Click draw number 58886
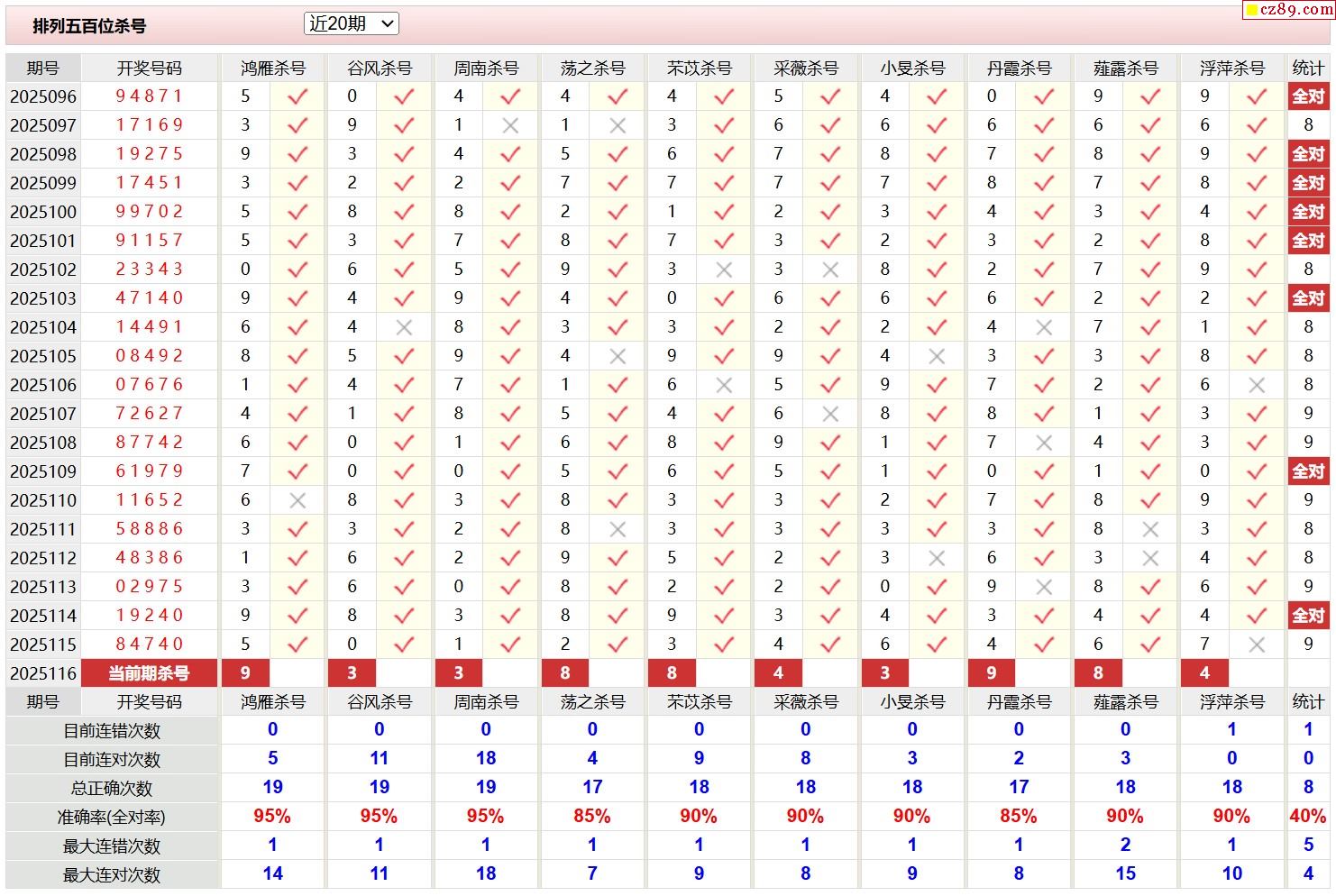The width and height of the screenshot is (1336, 896). 149,529
